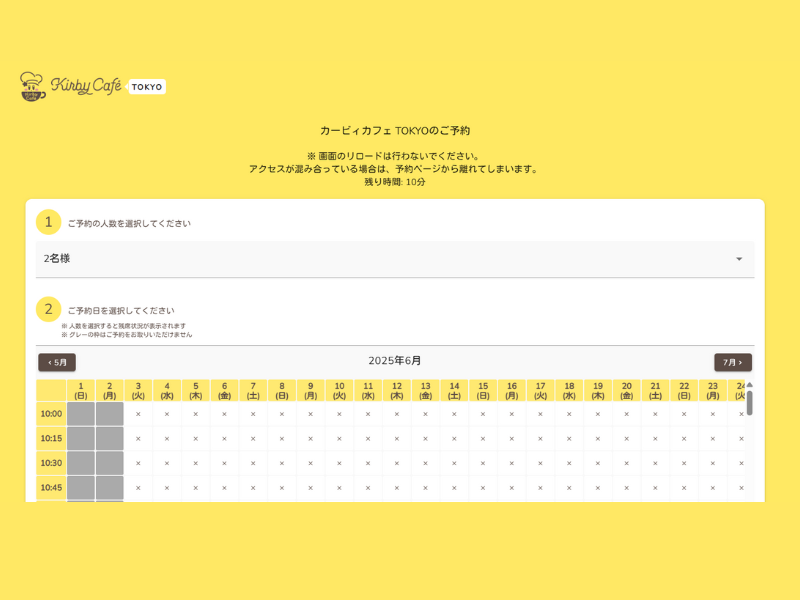Click the grey 10:00 slot on June 1
Image resolution: width=800 pixels, height=600 pixels.
(81, 414)
